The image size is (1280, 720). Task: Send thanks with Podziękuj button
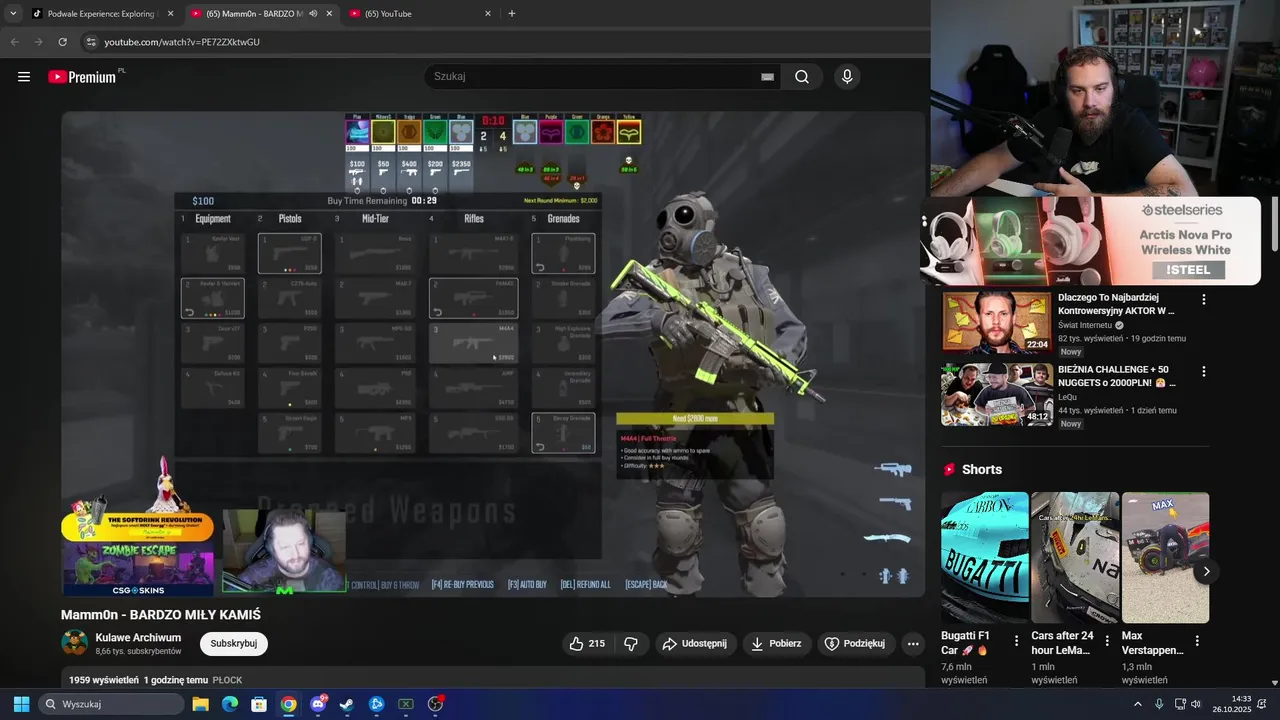click(x=855, y=644)
